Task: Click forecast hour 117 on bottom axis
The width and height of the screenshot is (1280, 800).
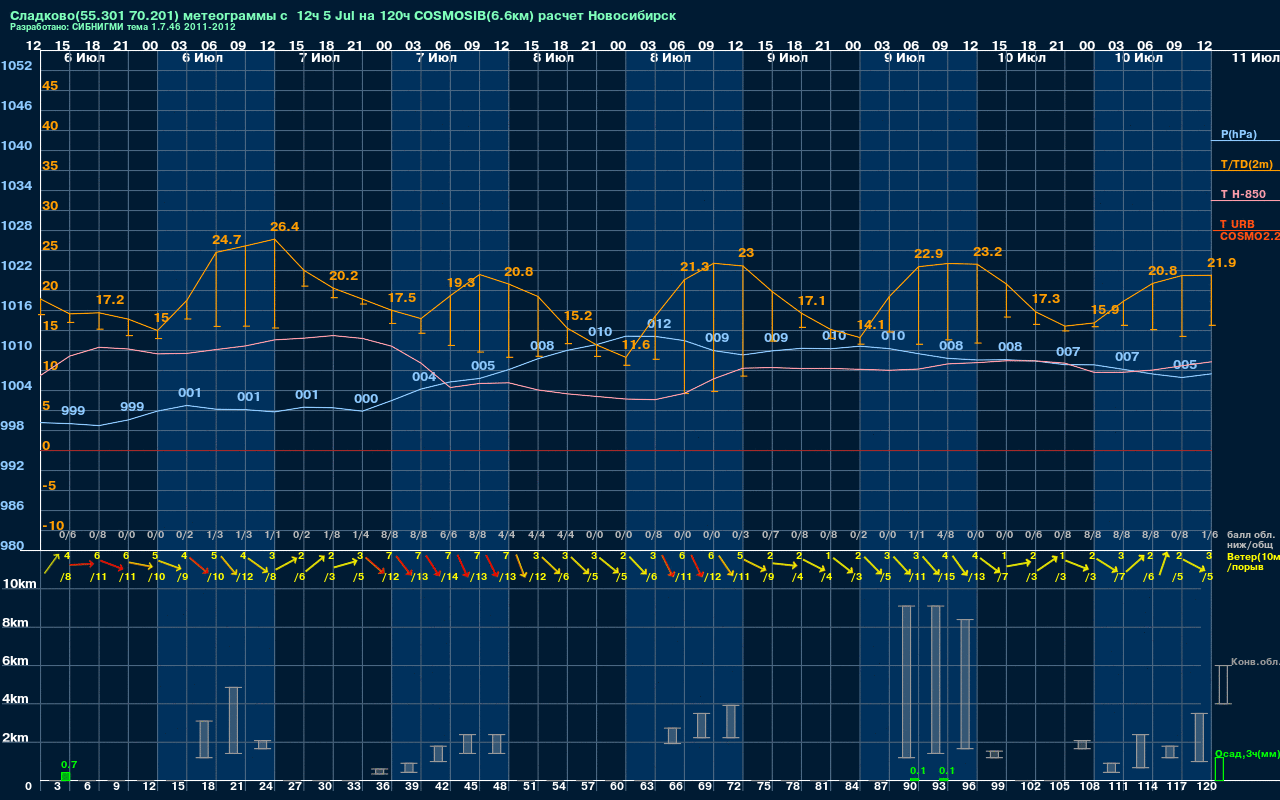Action: coord(1177,788)
